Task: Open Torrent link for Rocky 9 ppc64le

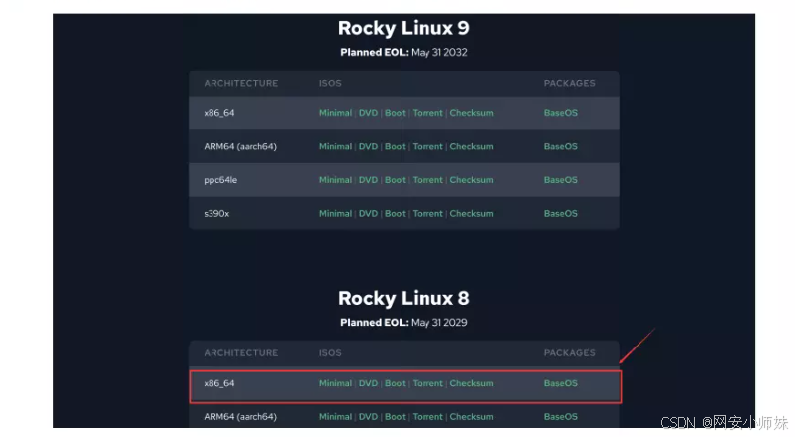Action: pyautogui.click(x=427, y=180)
